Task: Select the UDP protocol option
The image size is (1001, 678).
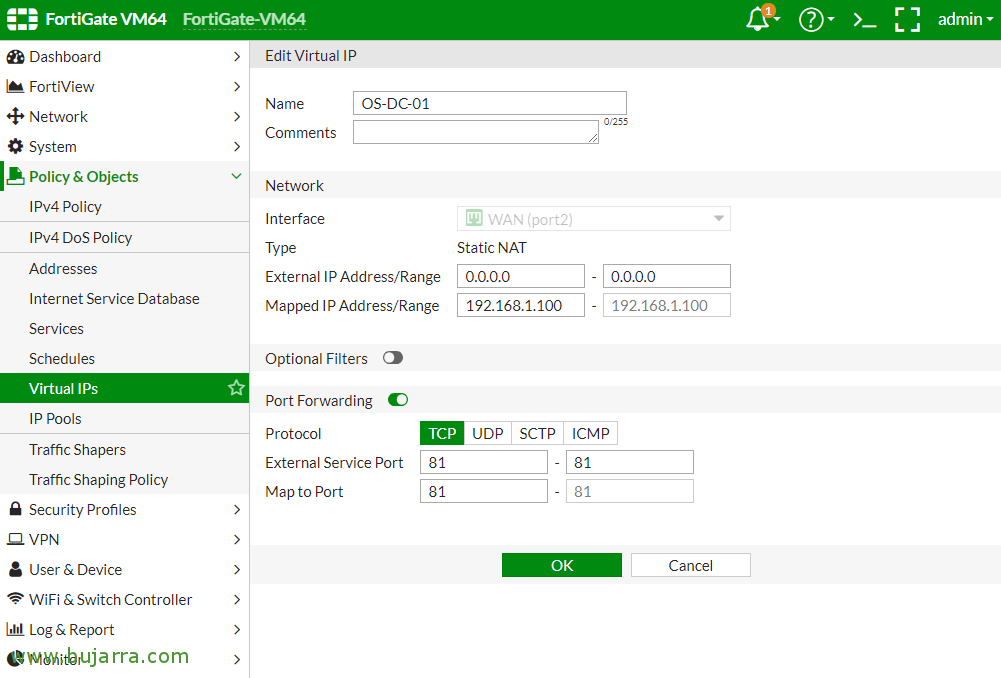Action: pyautogui.click(x=488, y=433)
